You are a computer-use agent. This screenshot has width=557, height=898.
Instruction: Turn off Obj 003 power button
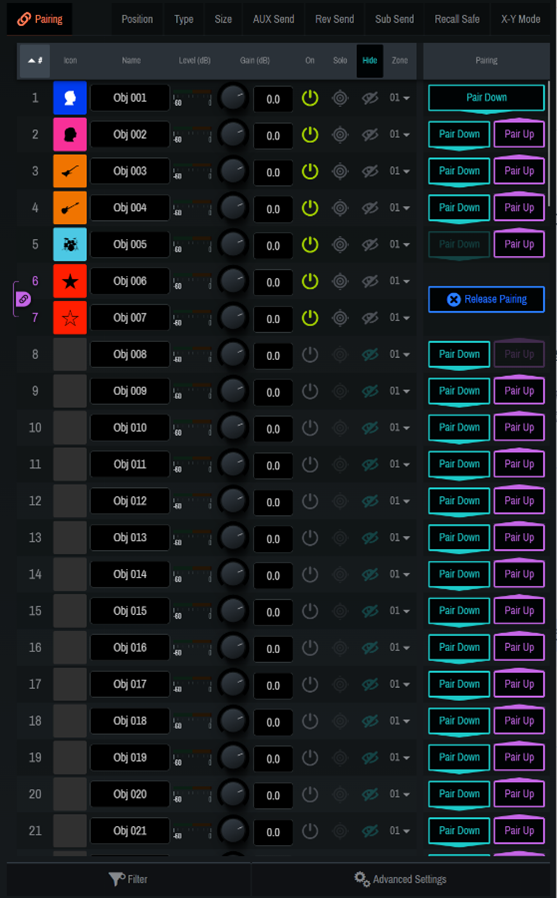310,171
